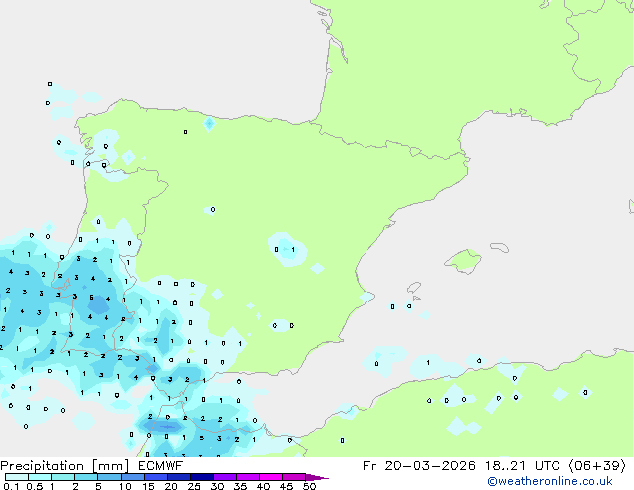Pick the 2–5 mm legend swatch
Image resolution: width=634 pixels, height=490 pixels.
coord(86,477)
